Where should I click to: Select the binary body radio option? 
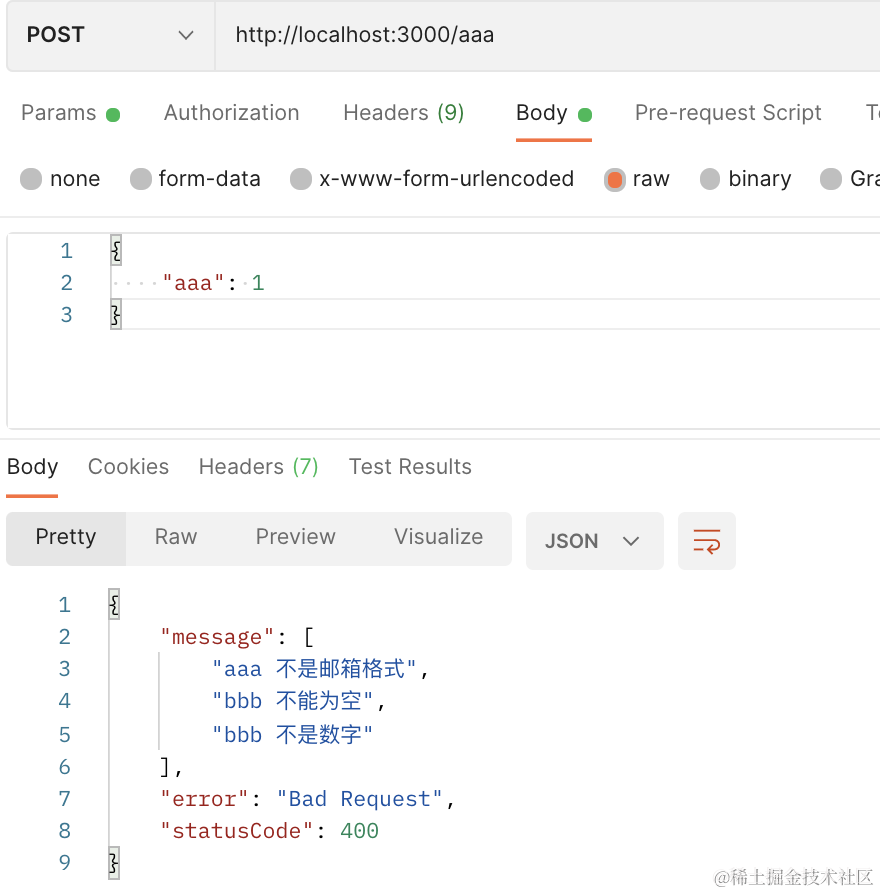[710, 179]
